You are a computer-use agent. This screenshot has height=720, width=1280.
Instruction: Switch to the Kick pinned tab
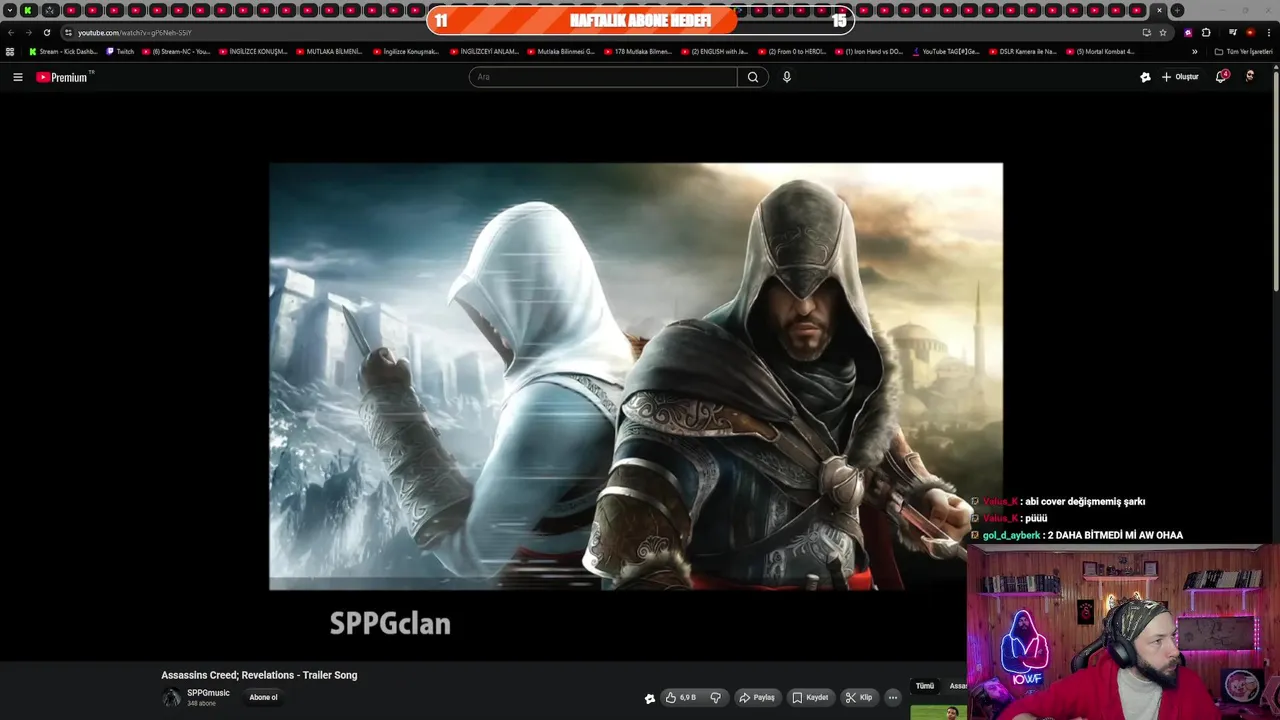coord(28,10)
